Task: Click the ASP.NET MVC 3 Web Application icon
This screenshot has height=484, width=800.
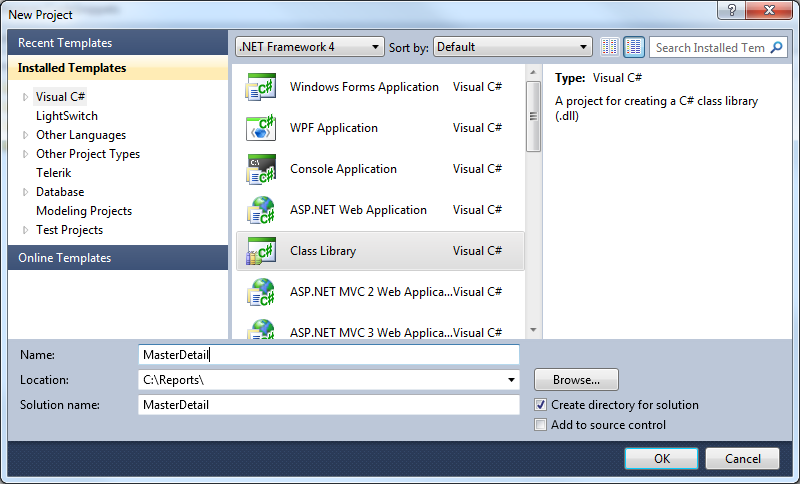Action: click(261, 329)
